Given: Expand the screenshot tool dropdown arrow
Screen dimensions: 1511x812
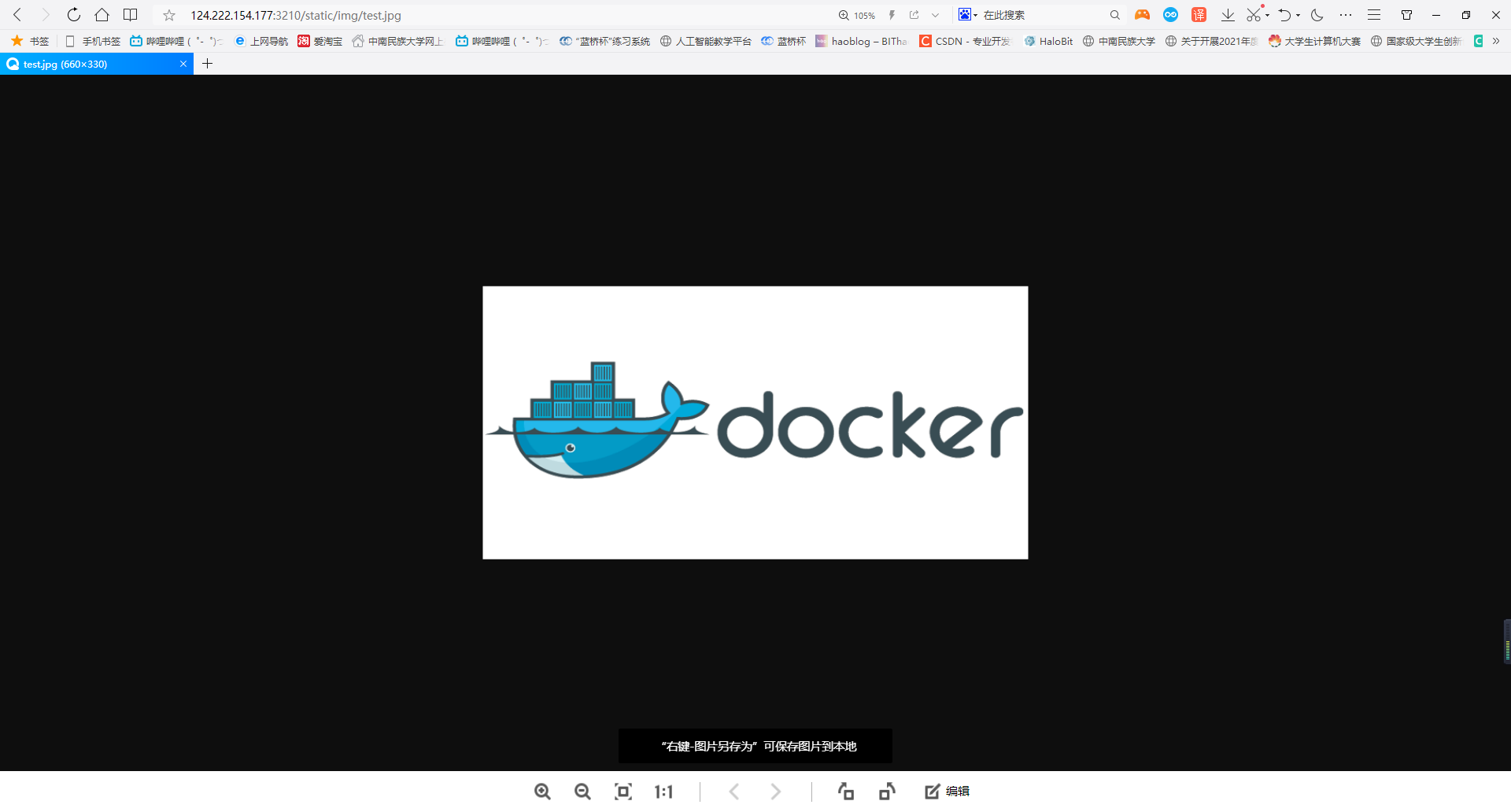Looking at the screenshot, I should tap(1267, 15).
